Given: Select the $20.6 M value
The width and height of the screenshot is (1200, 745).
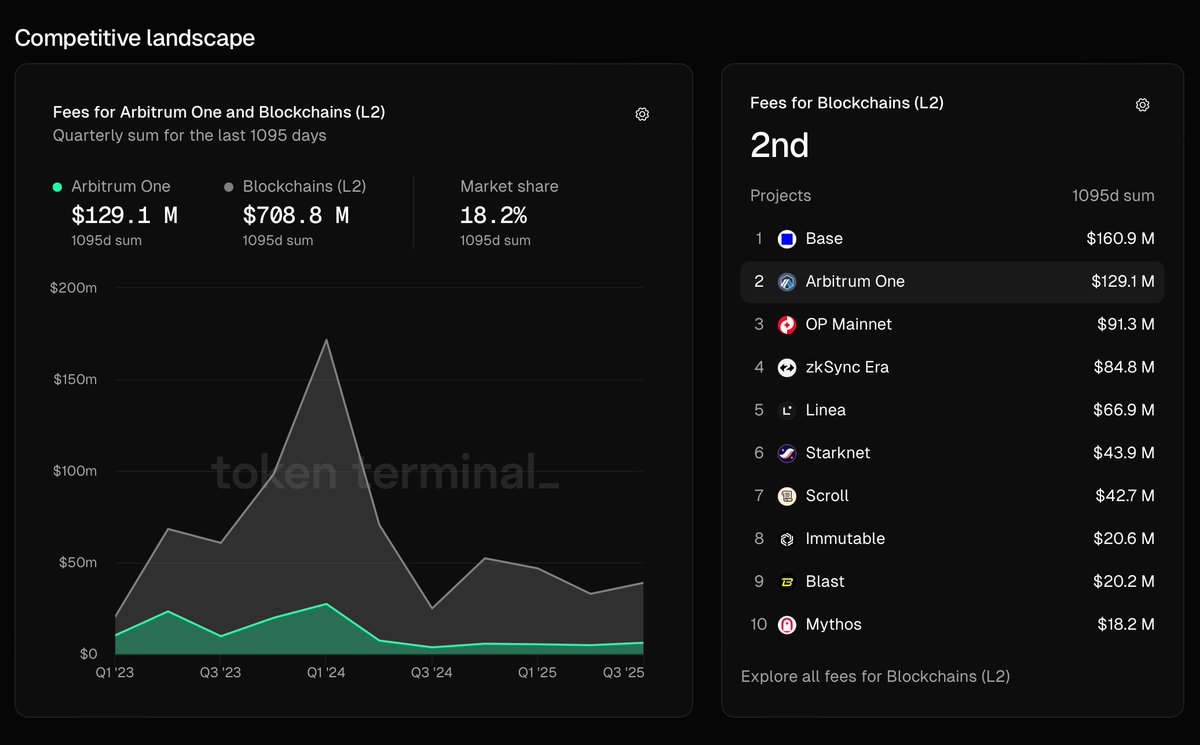Looking at the screenshot, I should (1124, 539).
